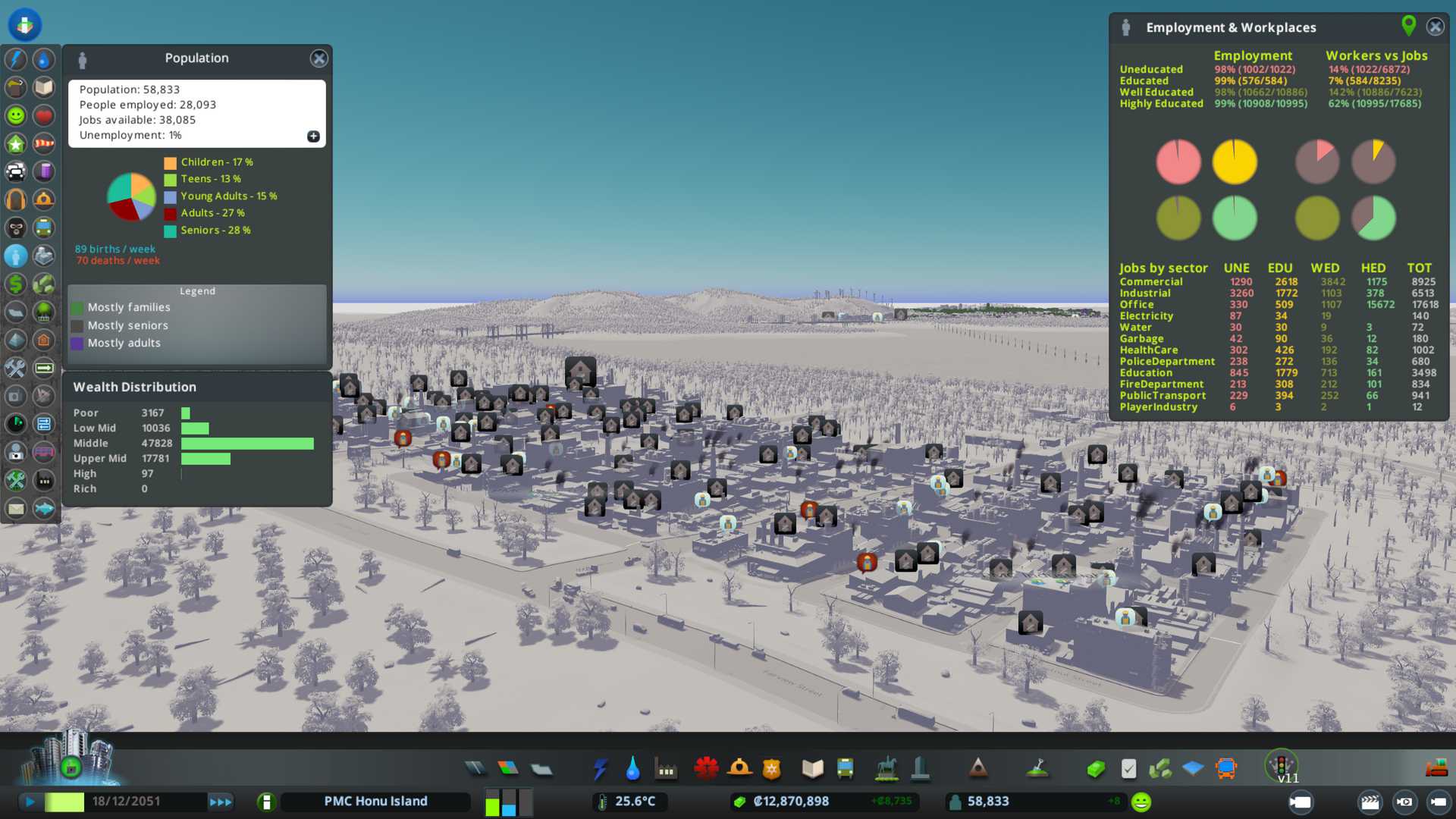Open the Electricity info view
The height and width of the screenshot is (819, 1456).
click(x=16, y=59)
